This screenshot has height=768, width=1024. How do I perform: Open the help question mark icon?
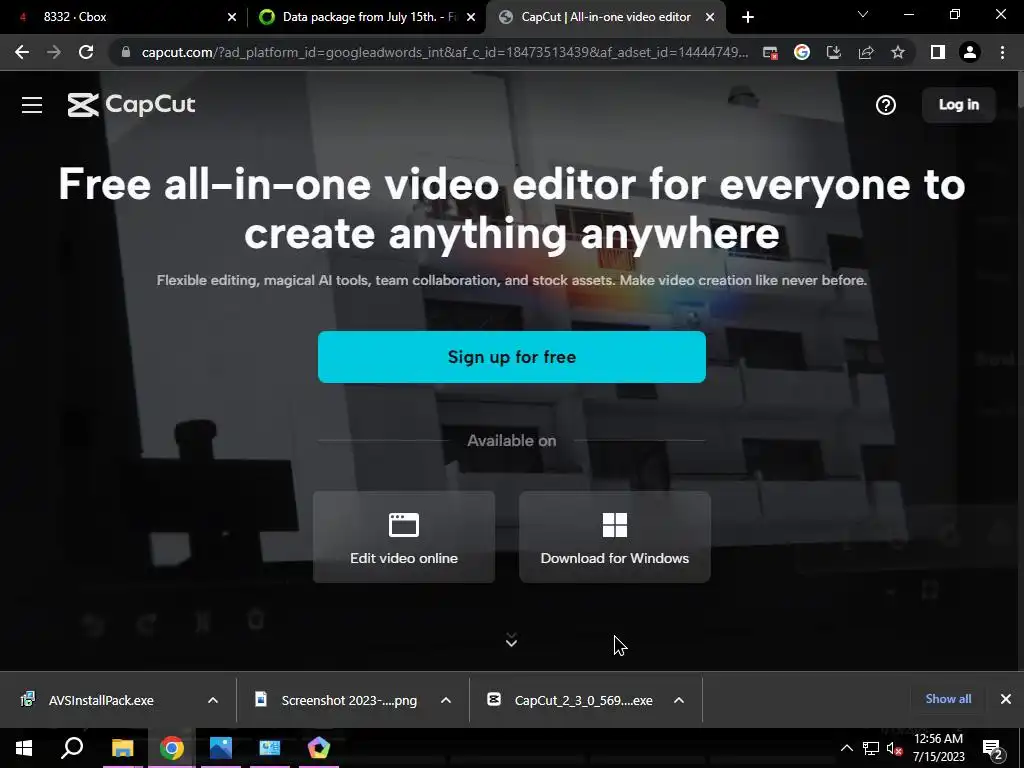coord(886,105)
